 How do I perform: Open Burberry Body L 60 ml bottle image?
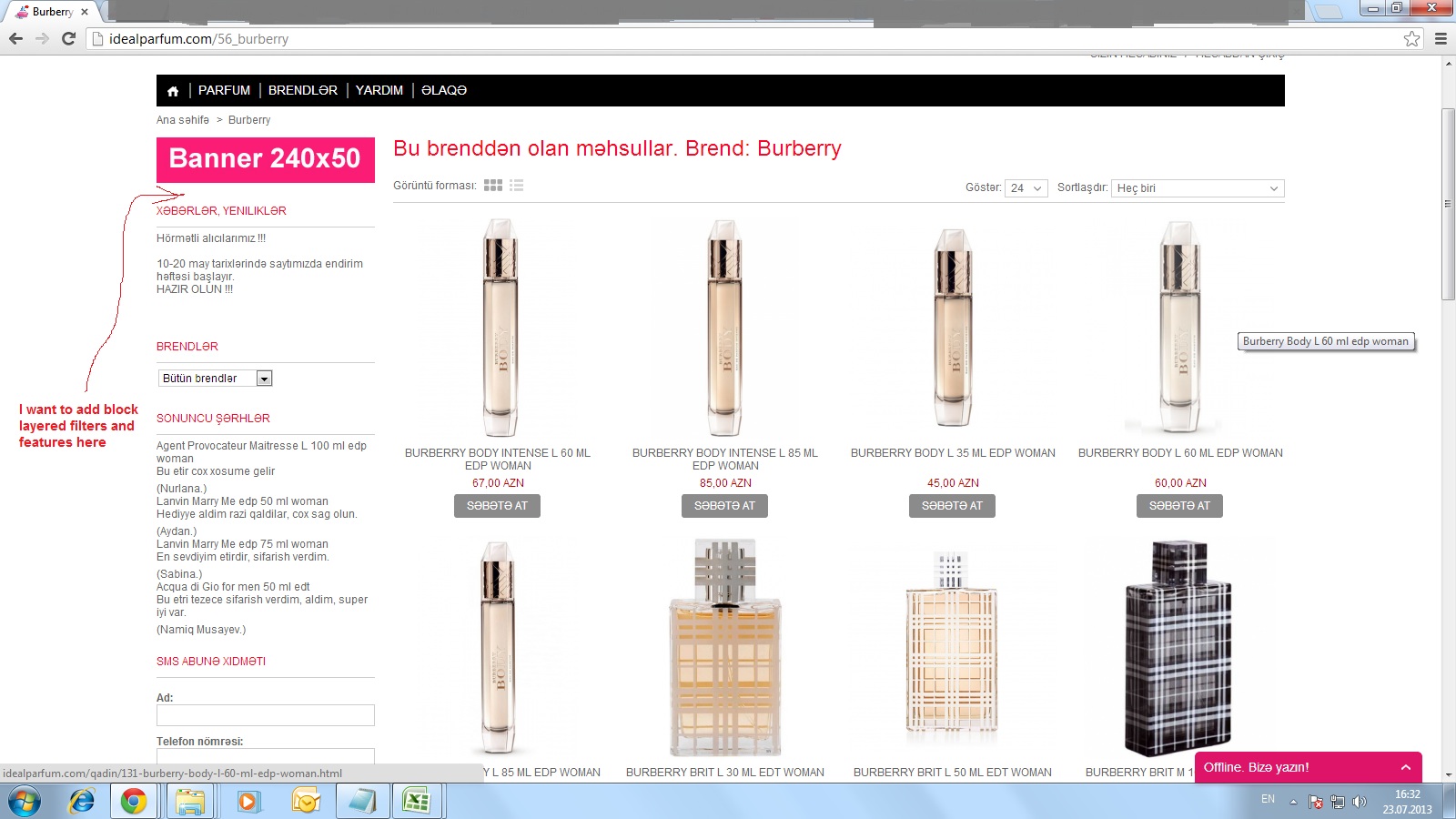(1180, 328)
